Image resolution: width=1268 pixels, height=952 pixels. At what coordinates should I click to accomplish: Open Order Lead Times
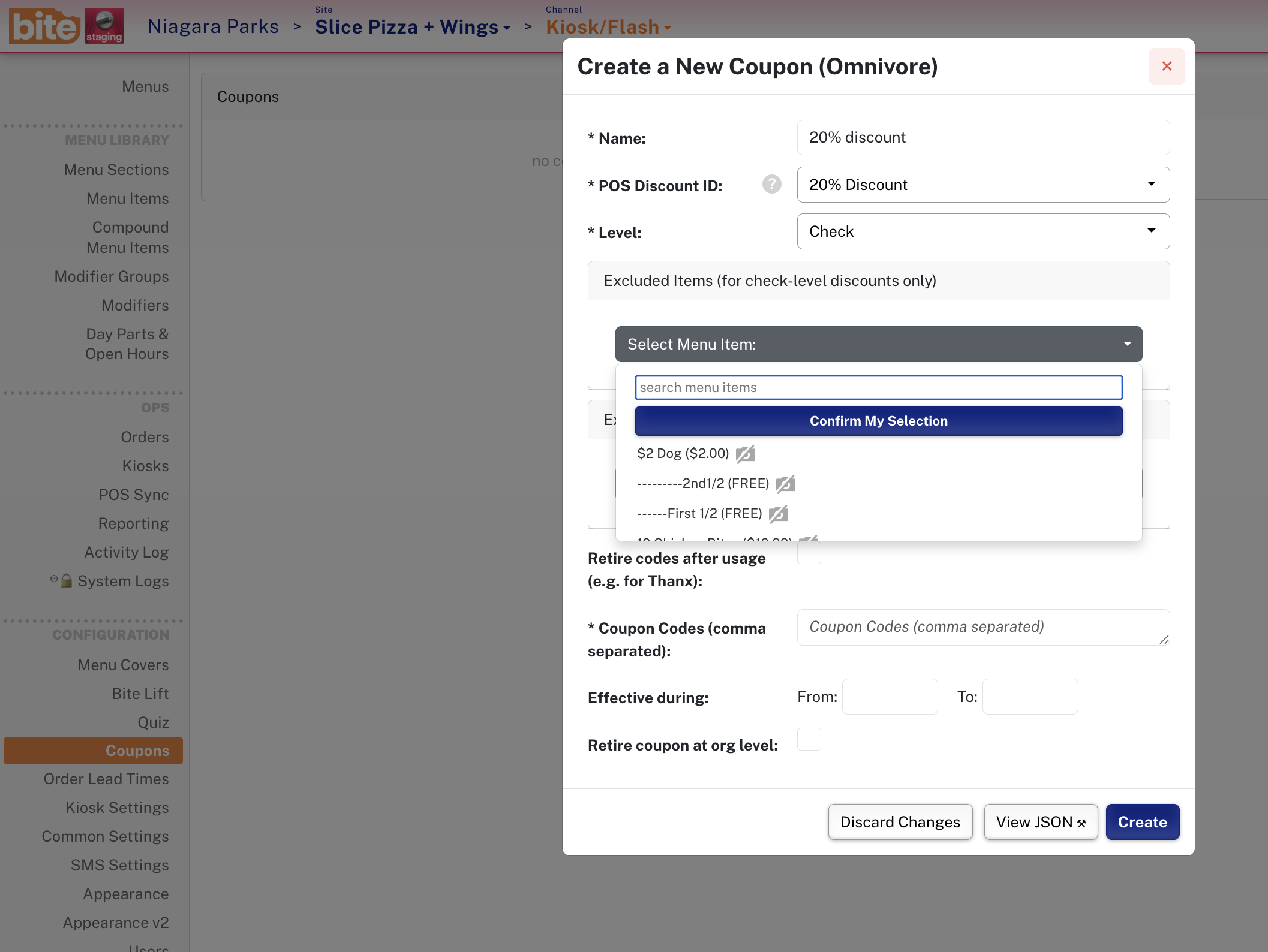click(x=106, y=779)
